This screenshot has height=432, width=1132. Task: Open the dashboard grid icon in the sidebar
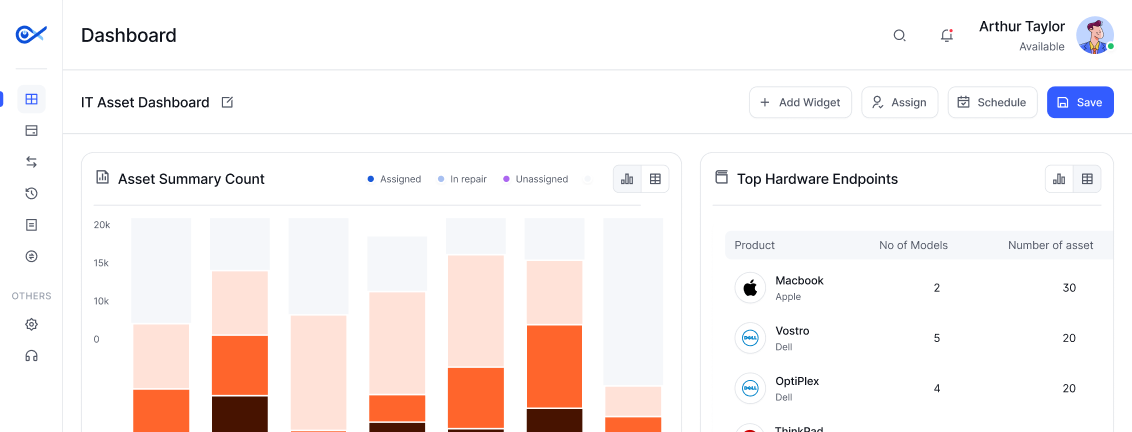click(x=31, y=99)
